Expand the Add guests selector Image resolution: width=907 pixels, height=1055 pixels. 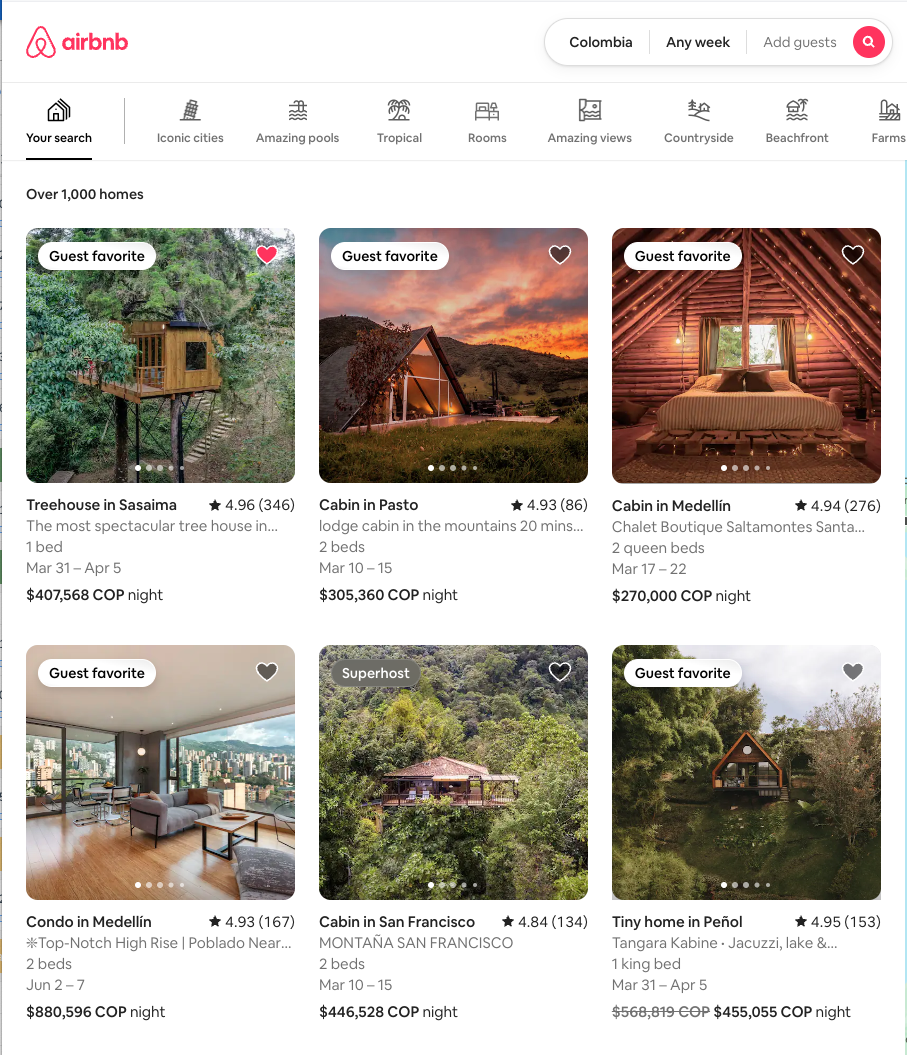pyautogui.click(x=799, y=42)
